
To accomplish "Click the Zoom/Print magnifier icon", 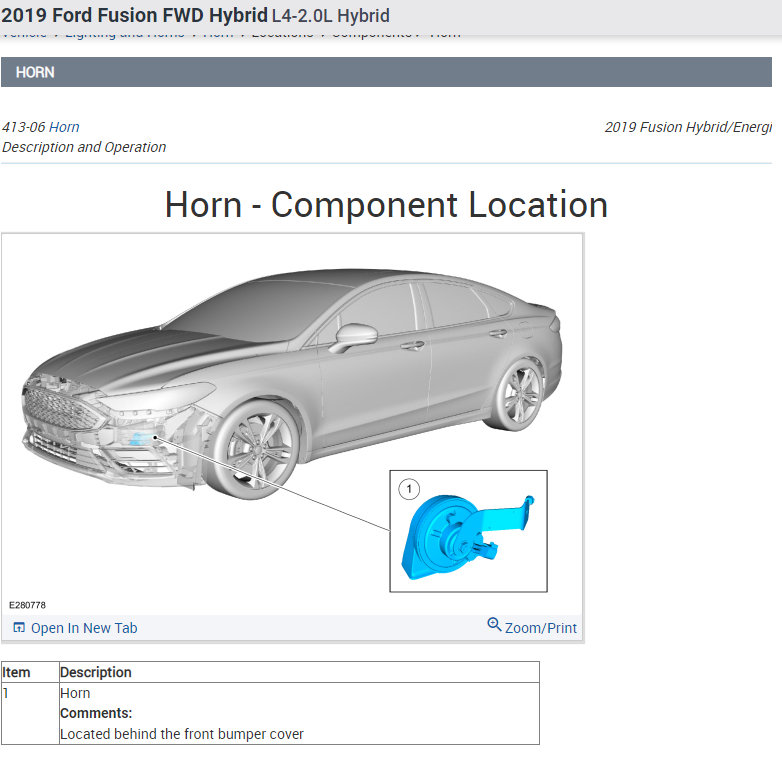I will pyautogui.click(x=494, y=624).
